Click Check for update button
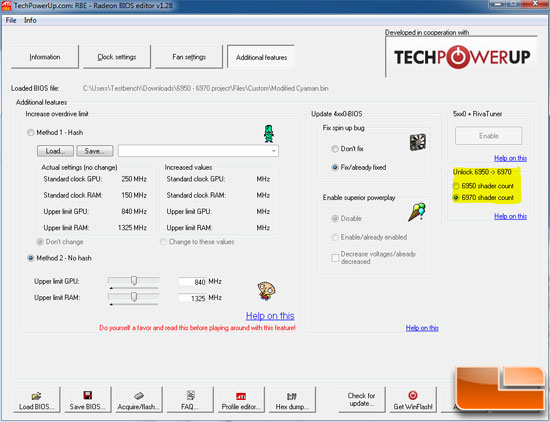The height and width of the screenshot is (422, 550). pyautogui.click(x=361, y=400)
